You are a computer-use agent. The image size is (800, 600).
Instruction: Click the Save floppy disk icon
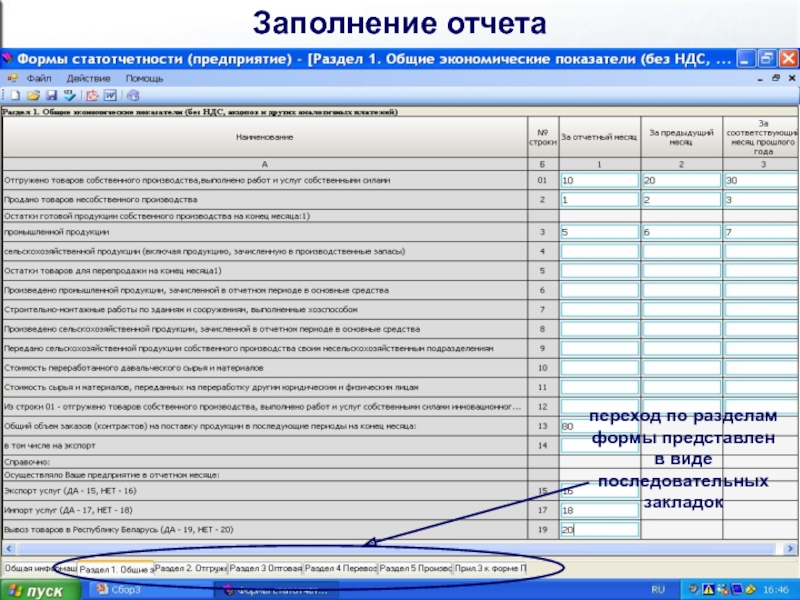[x=50, y=96]
